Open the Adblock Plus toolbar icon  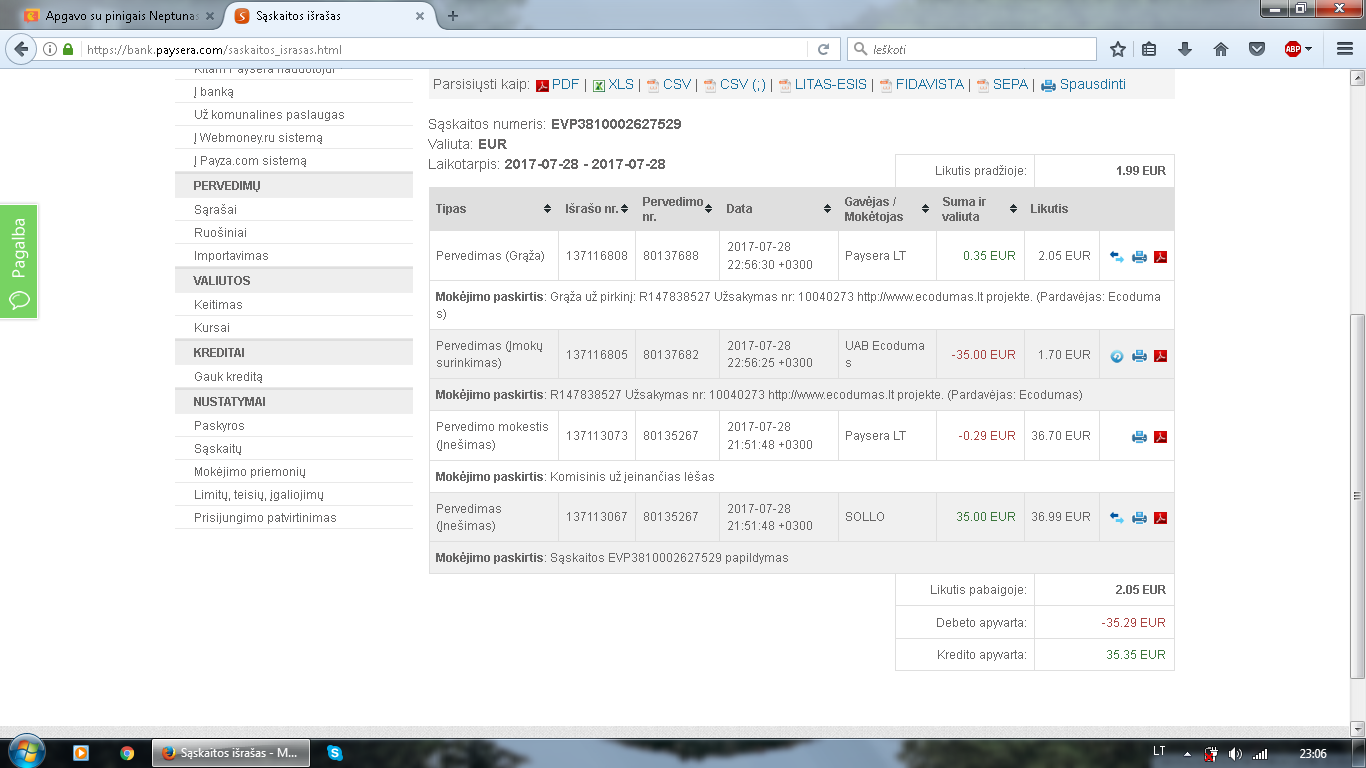click(x=1293, y=49)
